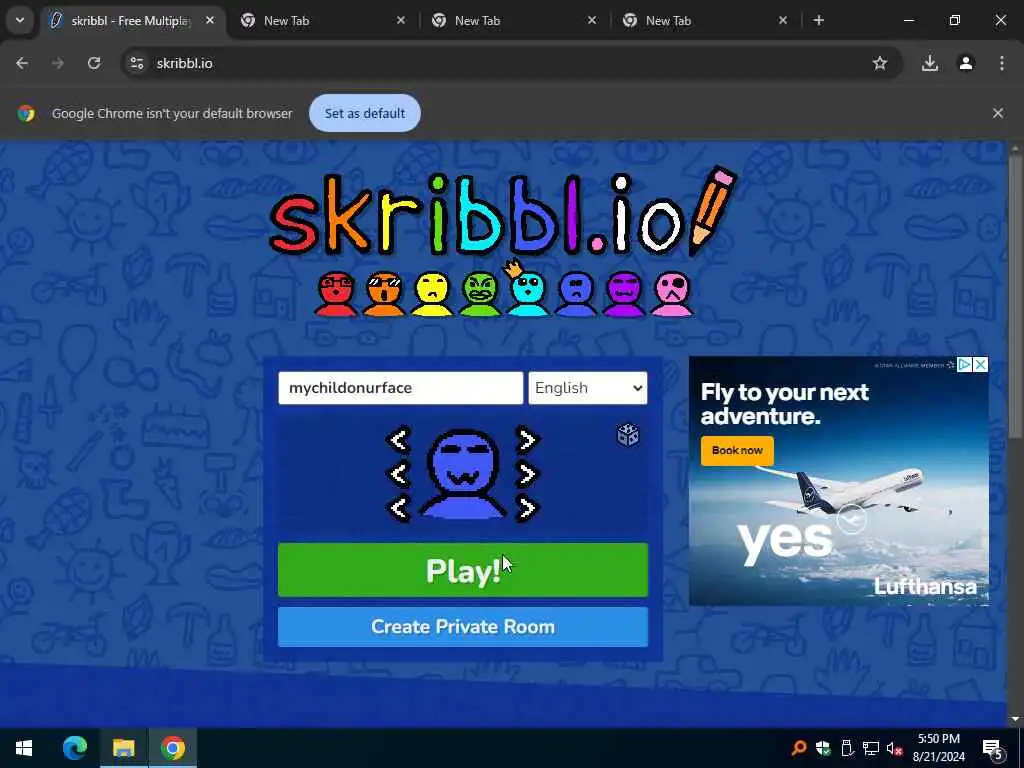View site information icon in address bar
1024x768 pixels.
137,63
